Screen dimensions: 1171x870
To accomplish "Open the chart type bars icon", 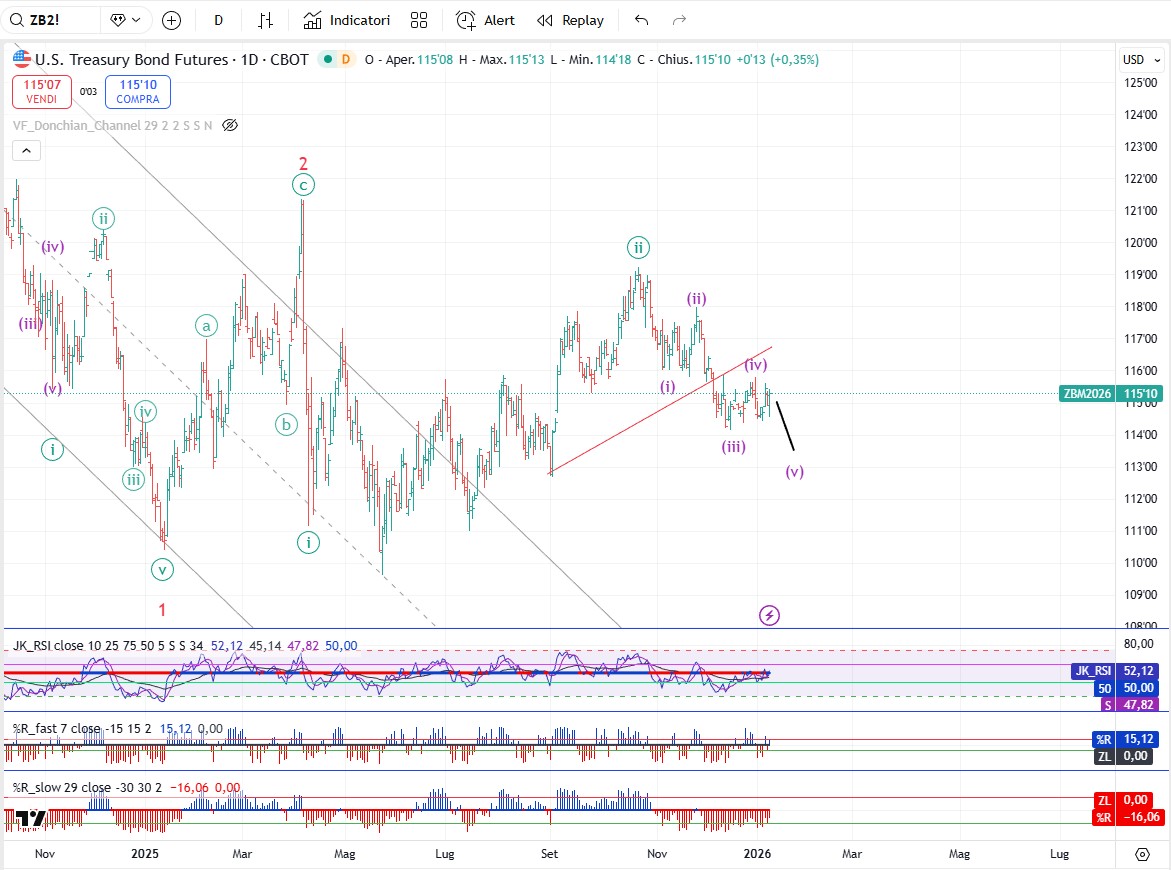I will click(265, 20).
